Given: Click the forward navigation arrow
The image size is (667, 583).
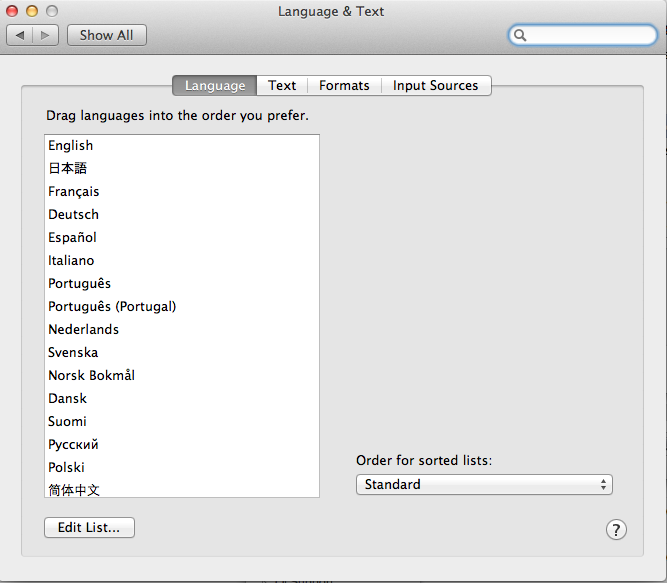Looking at the screenshot, I should (x=46, y=35).
